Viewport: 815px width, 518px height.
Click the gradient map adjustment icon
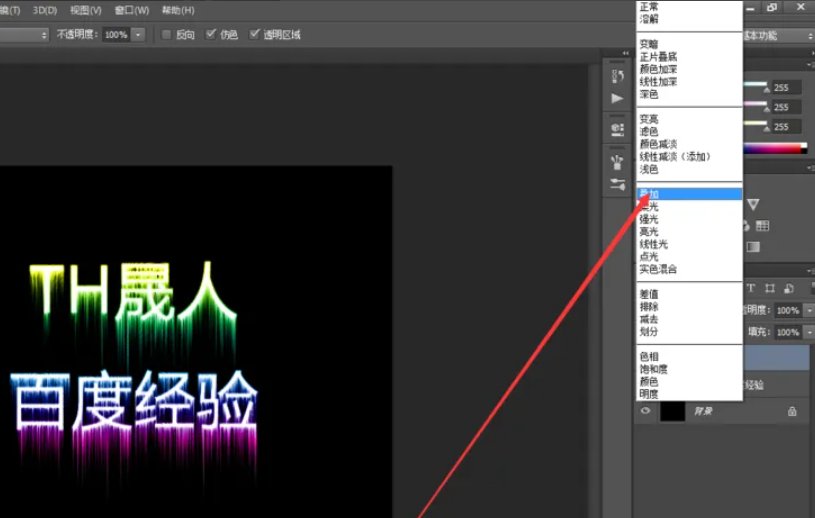[x=753, y=247]
